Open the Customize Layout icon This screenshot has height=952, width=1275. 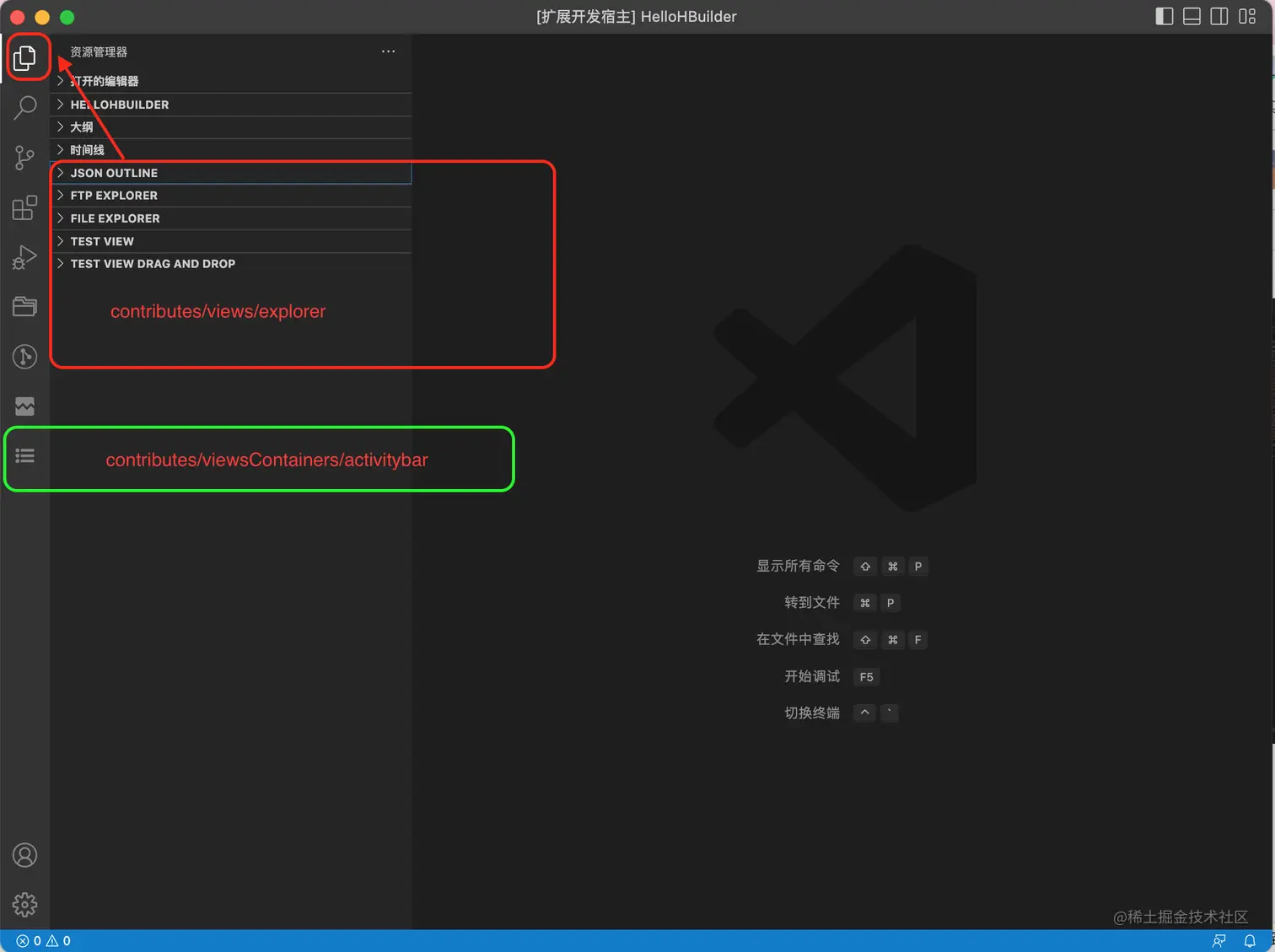click(1247, 16)
